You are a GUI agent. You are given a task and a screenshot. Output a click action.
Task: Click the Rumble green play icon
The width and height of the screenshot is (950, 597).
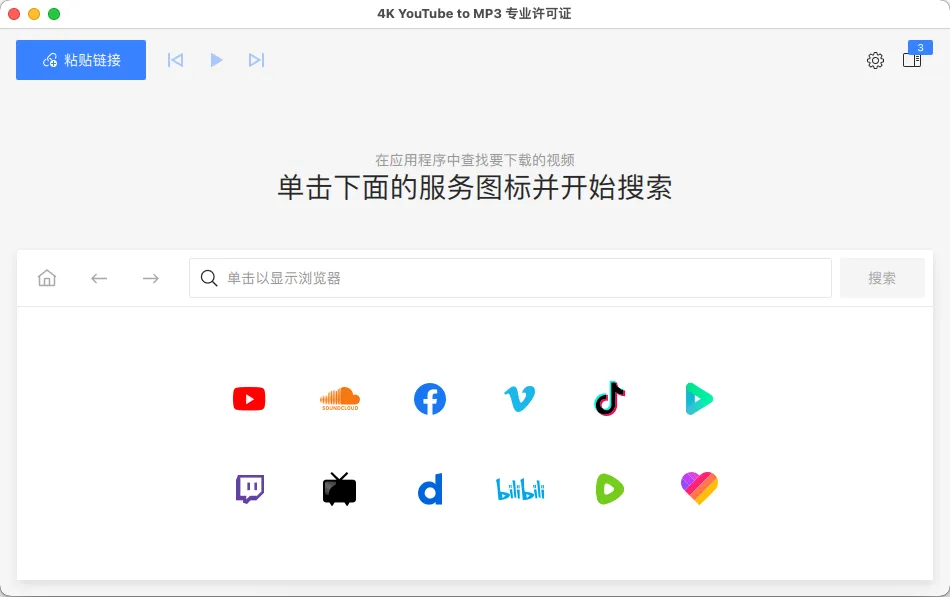pyautogui.click(x=609, y=489)
